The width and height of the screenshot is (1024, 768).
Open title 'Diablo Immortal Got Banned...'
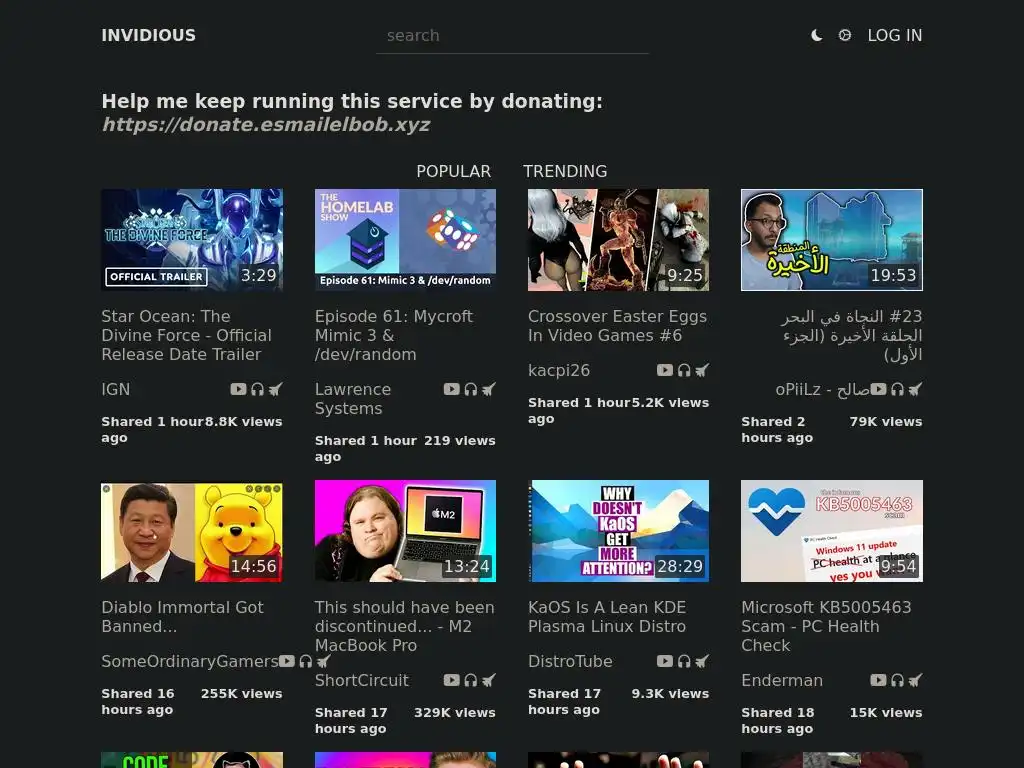pyautogui.click(x=182, y=616)
